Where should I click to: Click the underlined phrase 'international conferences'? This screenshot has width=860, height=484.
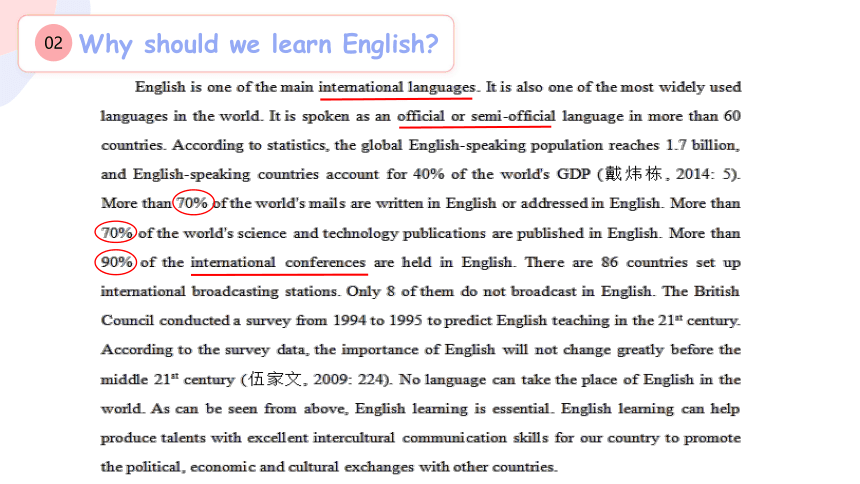278,262
